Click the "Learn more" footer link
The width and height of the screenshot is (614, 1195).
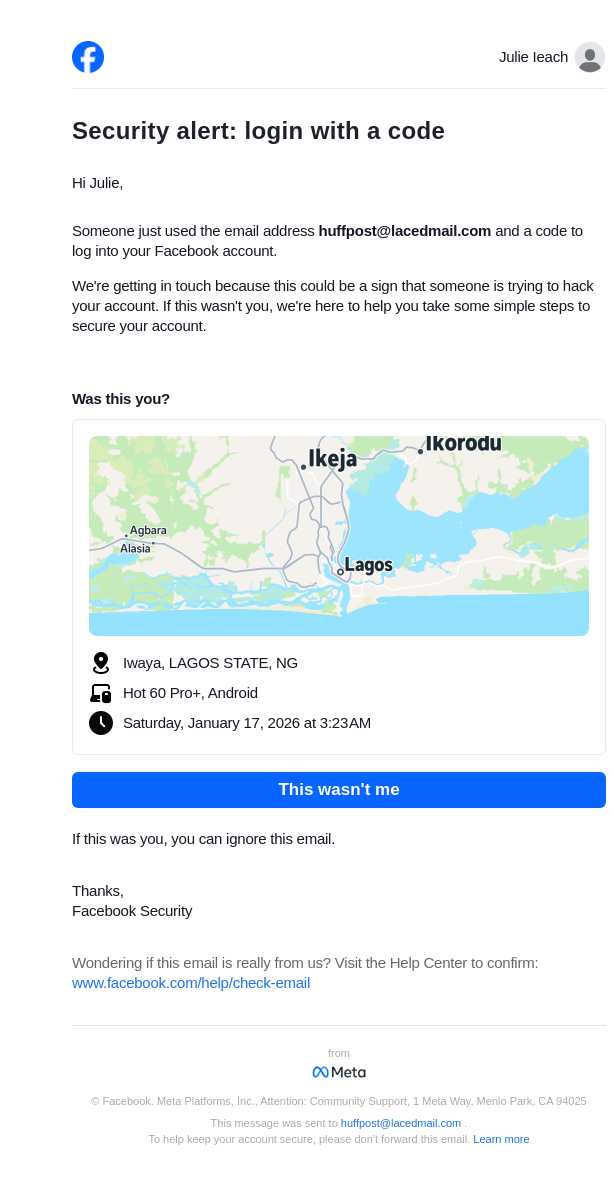coord(501,1139)
